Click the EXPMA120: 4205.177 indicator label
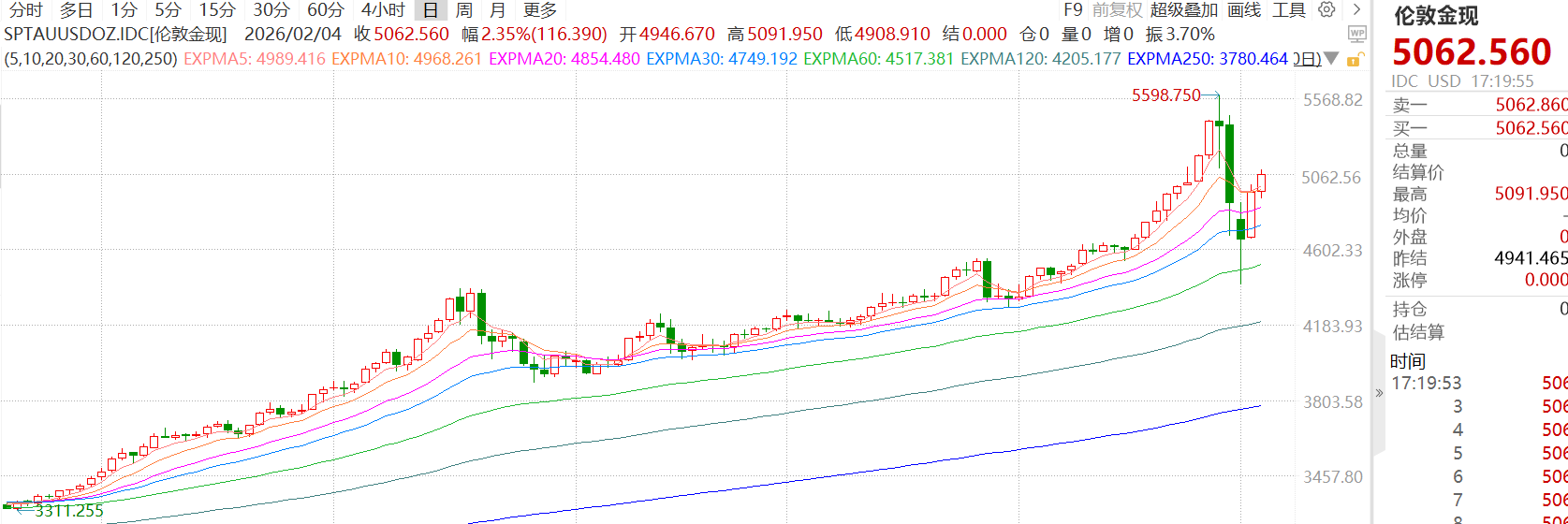Viewport: 1568px width, 524px height. coord(1041,59)
